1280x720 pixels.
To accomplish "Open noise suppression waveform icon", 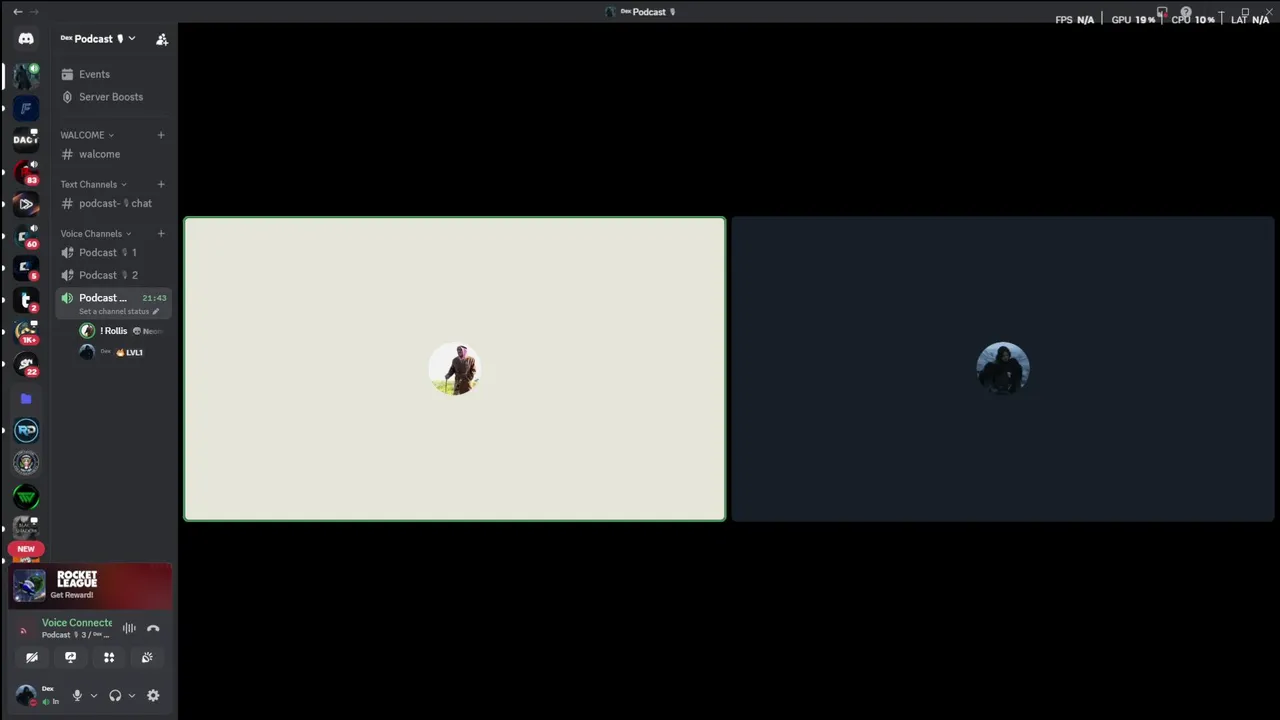I will [x=129, y=628].
